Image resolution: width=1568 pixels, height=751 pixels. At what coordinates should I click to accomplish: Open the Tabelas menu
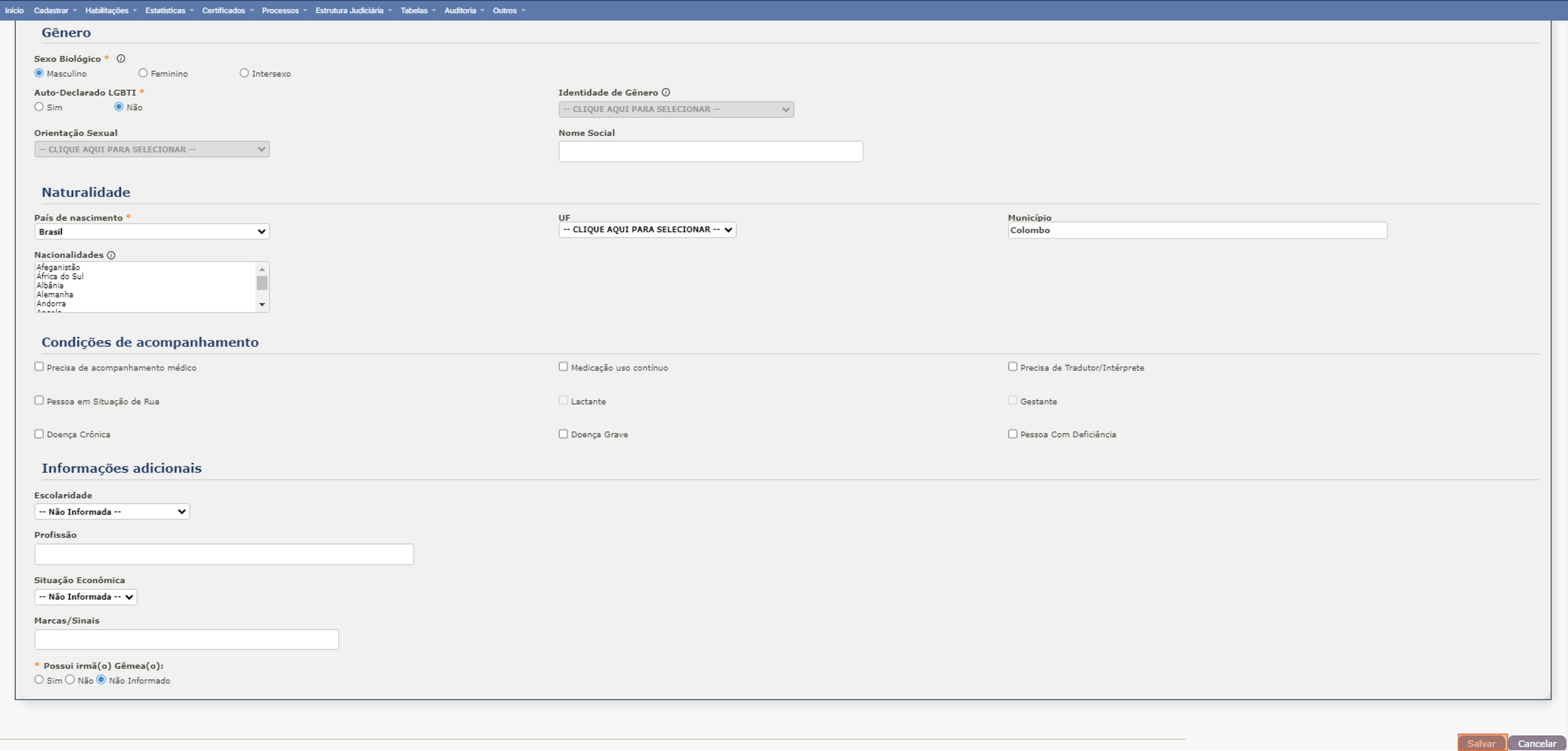tap(418, 10)
